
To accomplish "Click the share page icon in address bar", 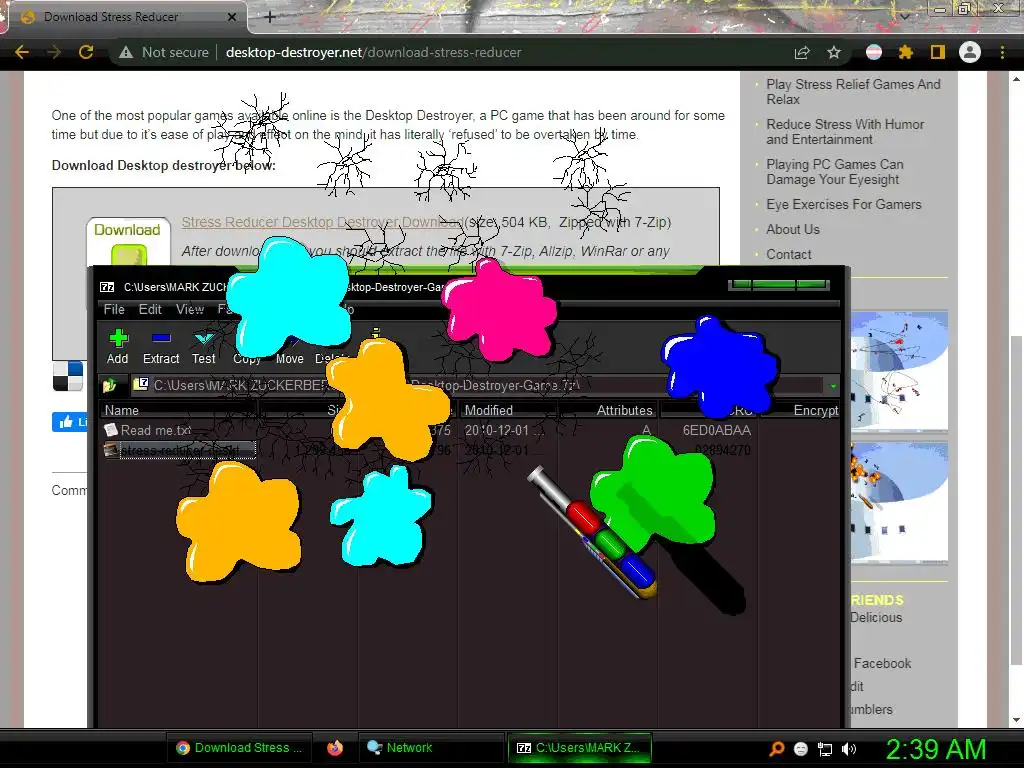I will [x=802, y=52].
